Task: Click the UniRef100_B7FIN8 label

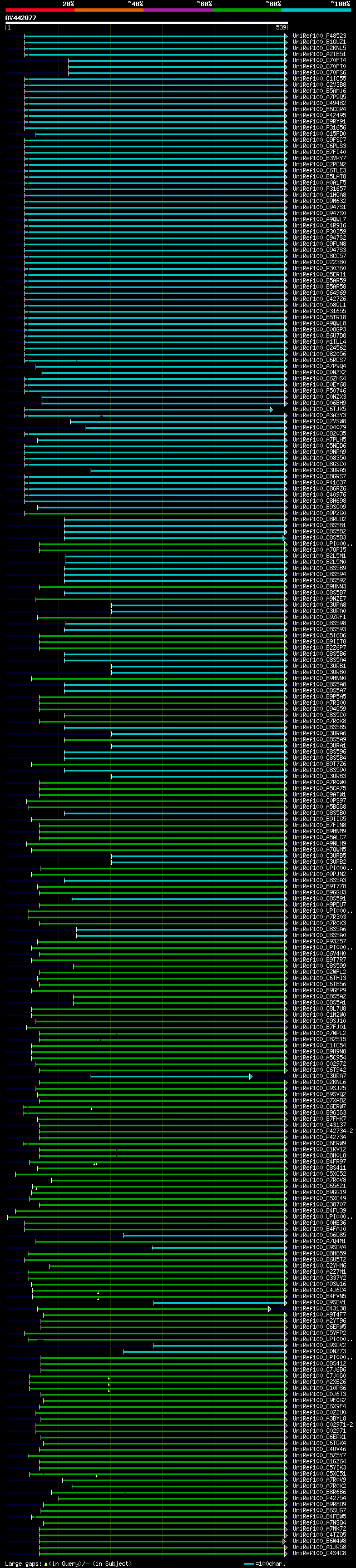Action: click(x=319, y=825)
